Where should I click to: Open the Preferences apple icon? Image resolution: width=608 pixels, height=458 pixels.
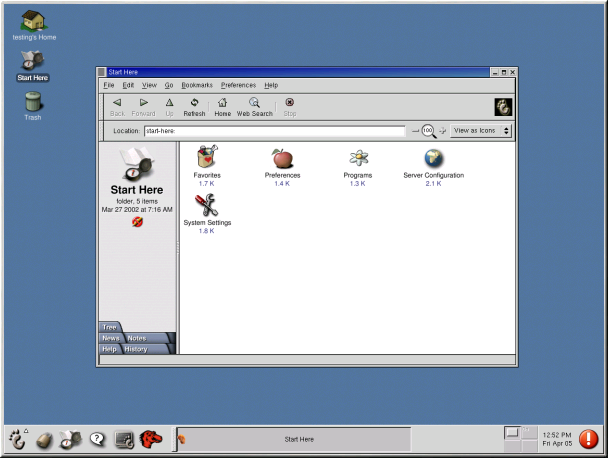282,158
